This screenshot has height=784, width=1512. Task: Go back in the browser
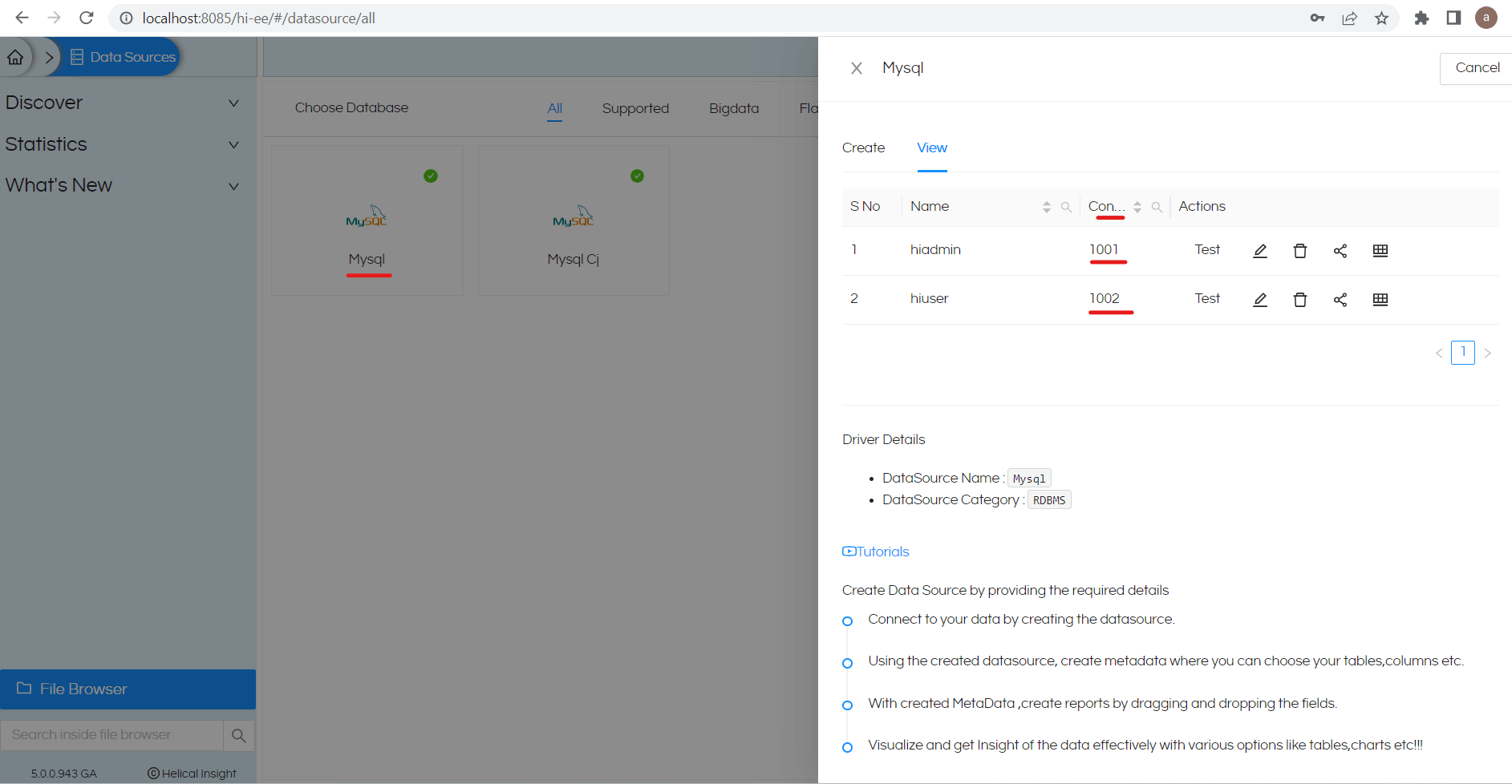pos(22,18)
